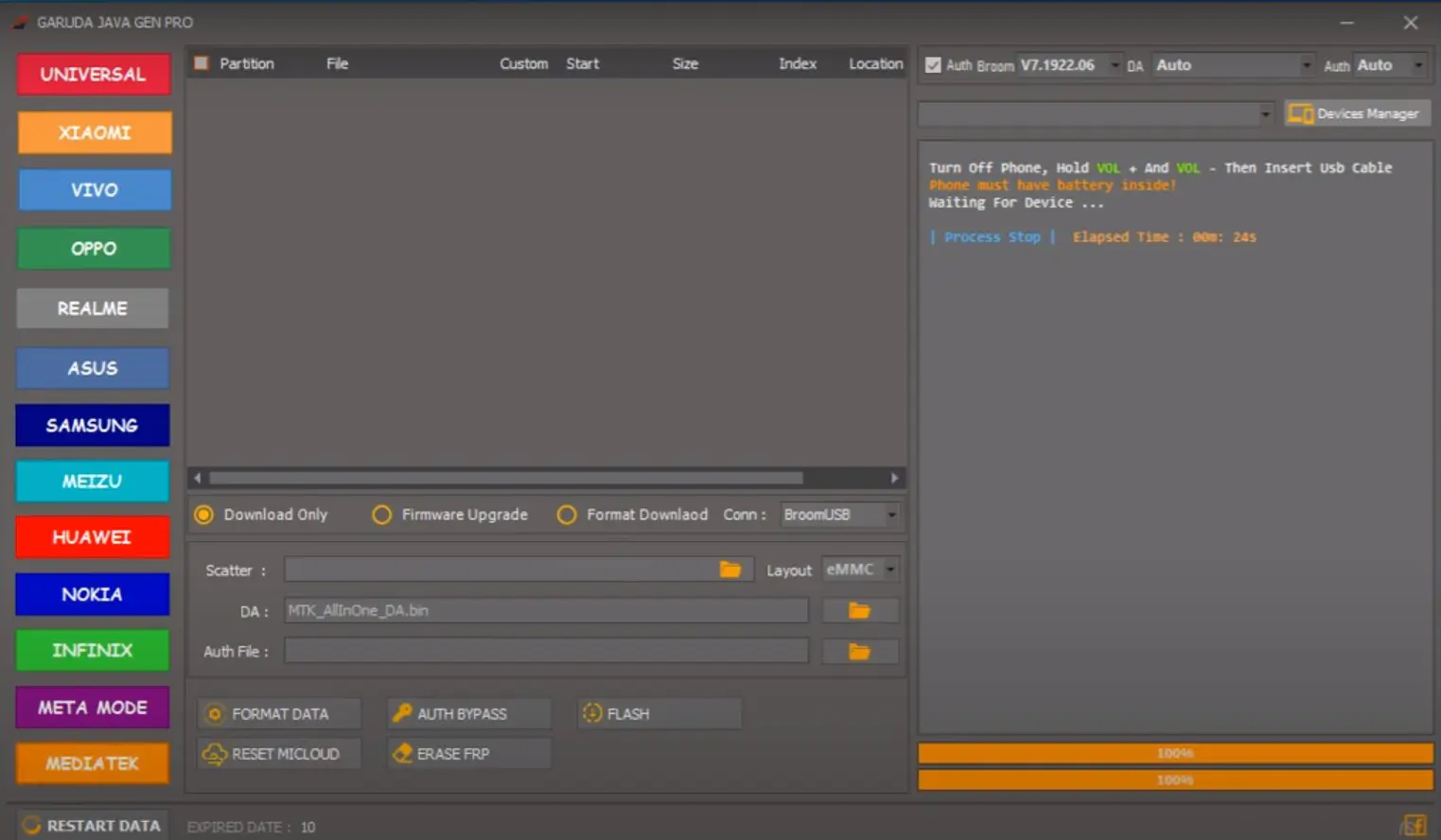Image resolution: width=1441 pixels, height=840 pixels.
Task: Select the Download Only radio option
Action: point(203,515)
